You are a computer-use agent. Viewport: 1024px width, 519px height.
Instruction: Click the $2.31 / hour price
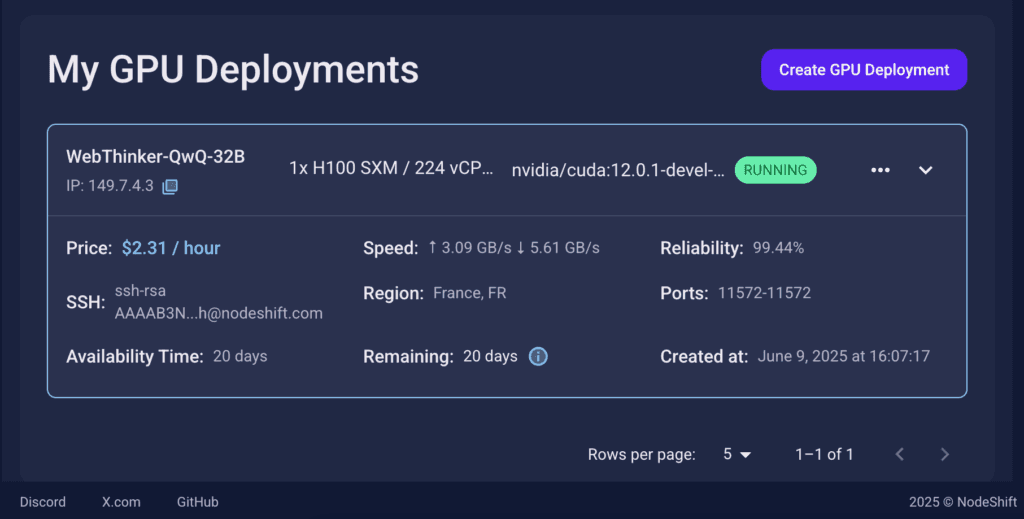171,248
